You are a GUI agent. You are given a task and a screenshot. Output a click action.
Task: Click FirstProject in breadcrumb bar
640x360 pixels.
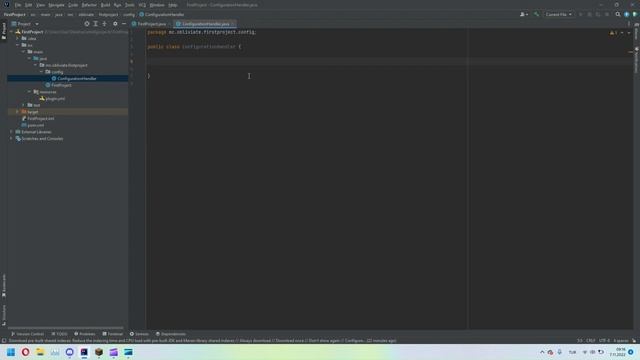click(x=15, y=14)
